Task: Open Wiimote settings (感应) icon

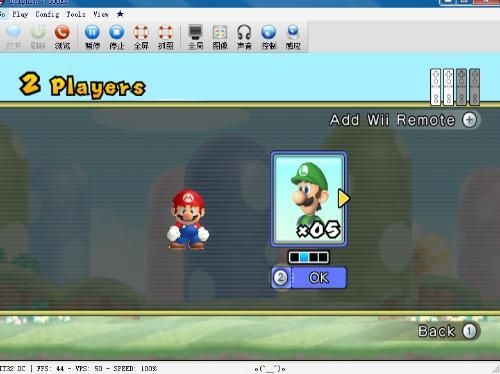Action: [293, 37]
